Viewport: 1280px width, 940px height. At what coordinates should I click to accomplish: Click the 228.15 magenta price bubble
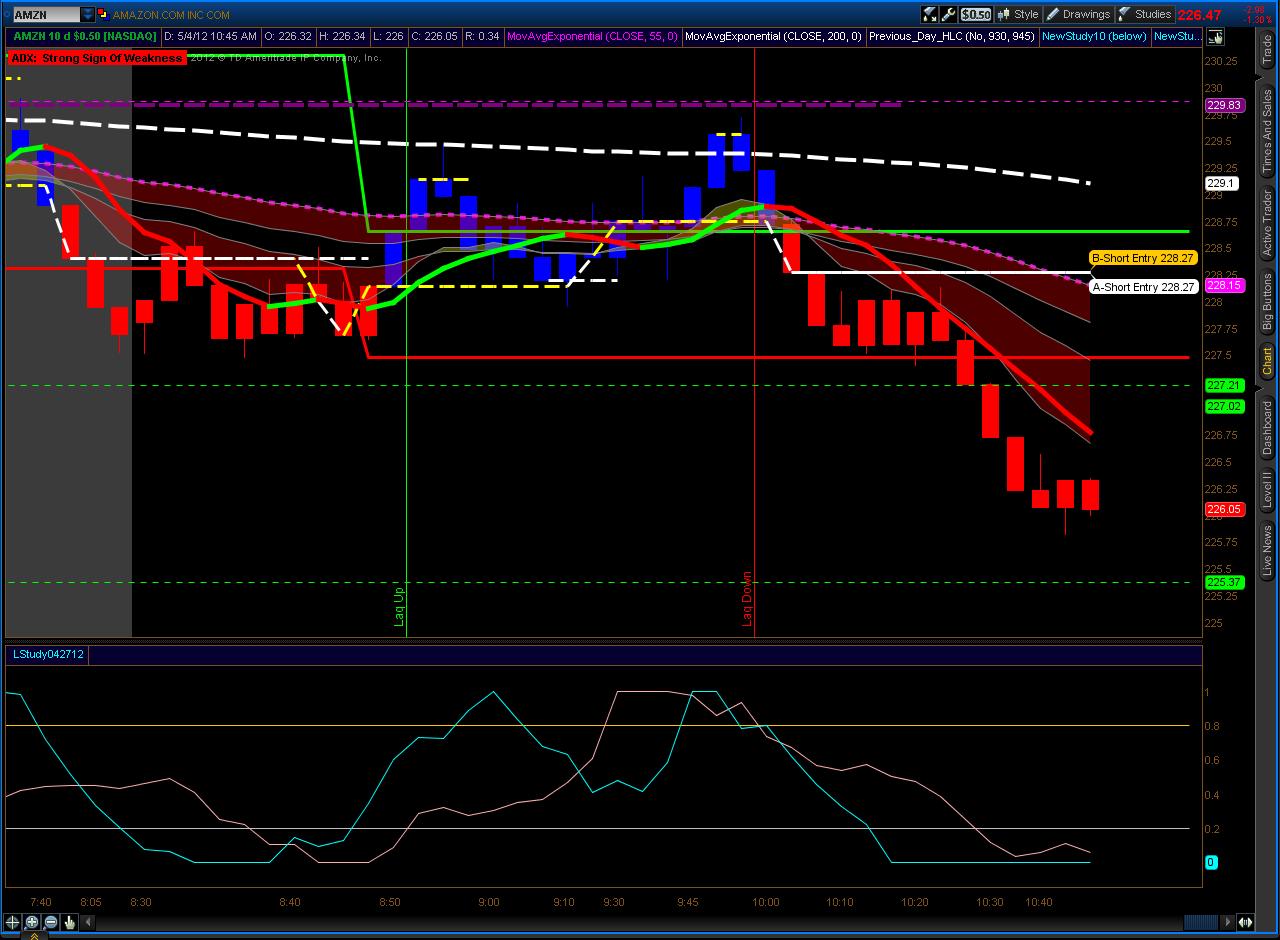point(1224,285)
